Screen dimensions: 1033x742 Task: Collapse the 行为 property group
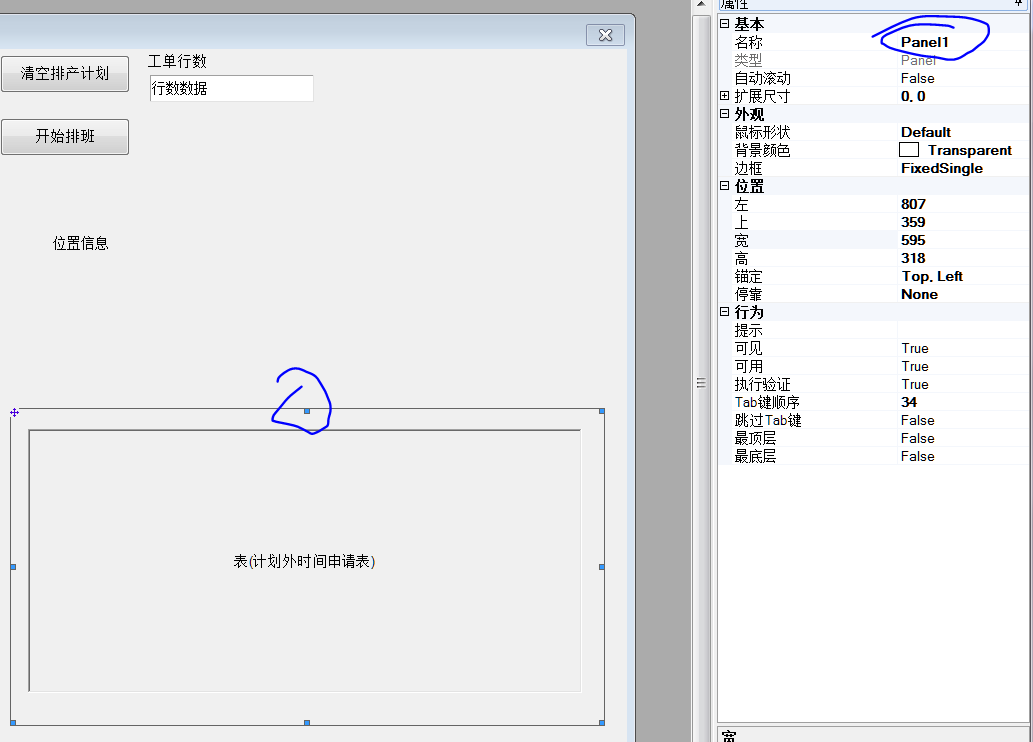pyautogui.click(x=725, y=312)
